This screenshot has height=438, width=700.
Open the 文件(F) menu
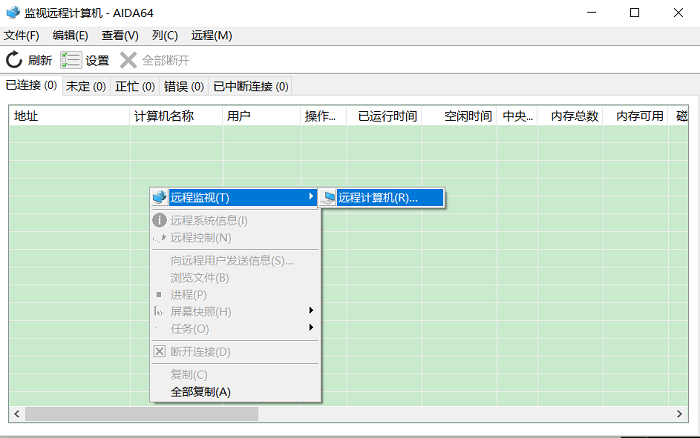pyautogui.click(x=21, y=35)
